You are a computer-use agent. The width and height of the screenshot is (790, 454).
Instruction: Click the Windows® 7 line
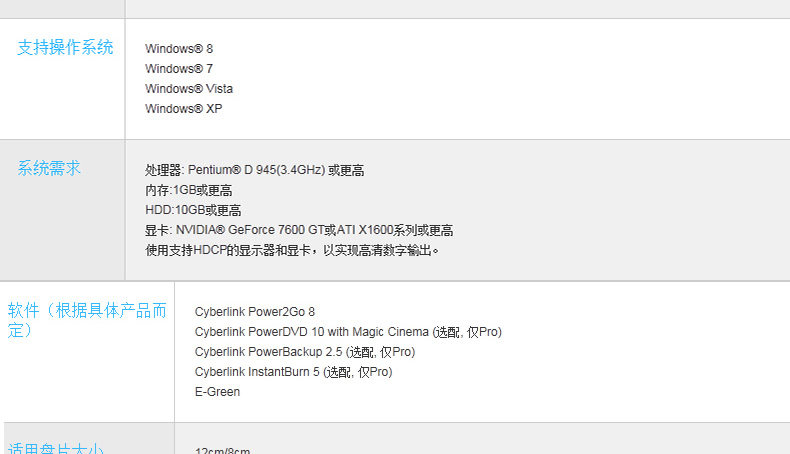coord(179,69)
